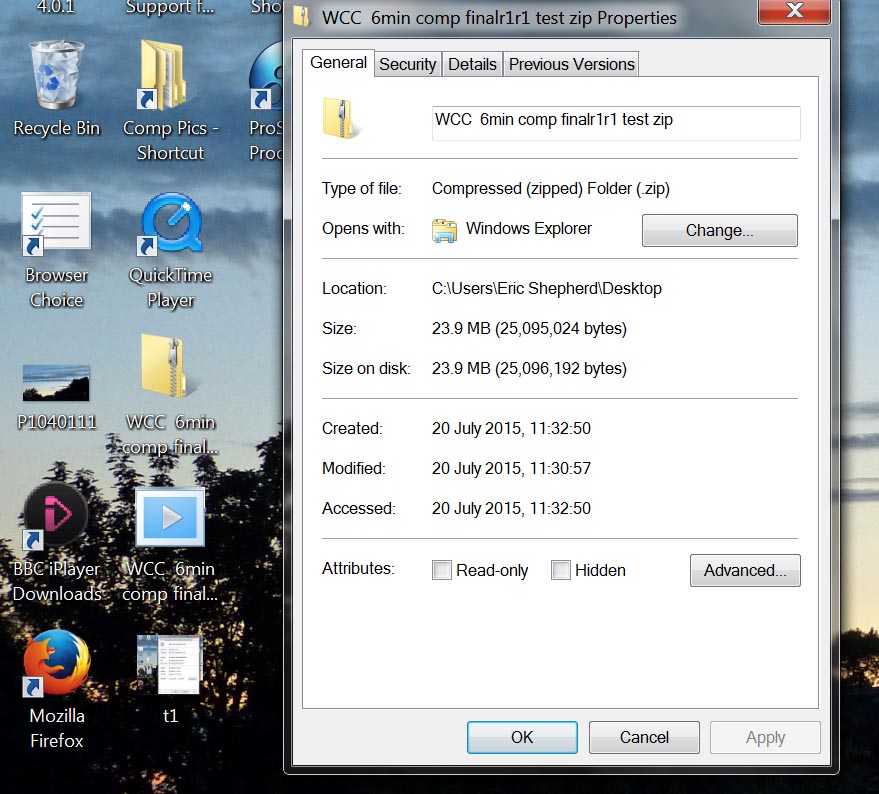Tick the Hidden attribute checkbox
The height and width of the screenshot is (794, 879).
561,570
